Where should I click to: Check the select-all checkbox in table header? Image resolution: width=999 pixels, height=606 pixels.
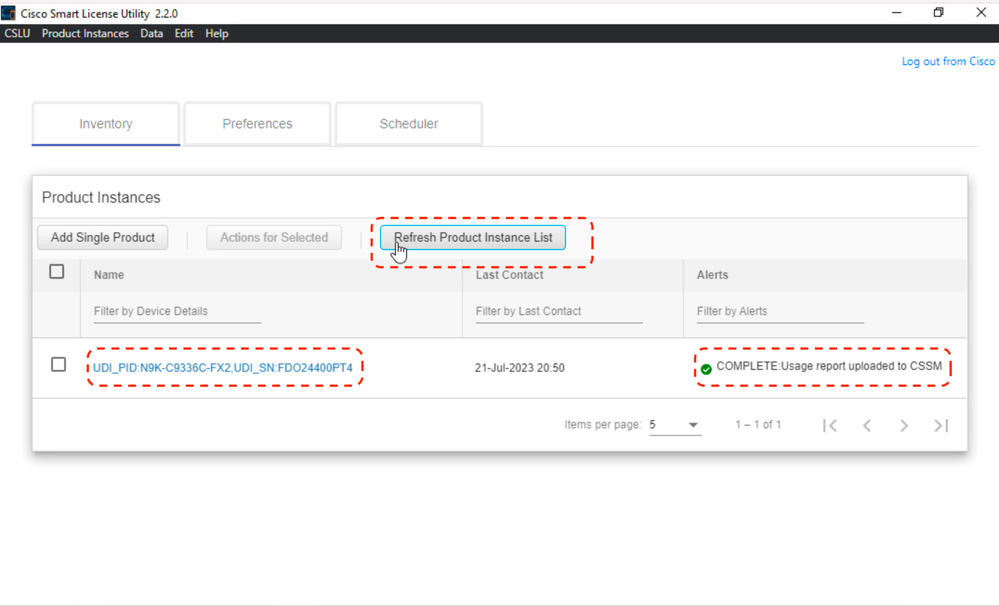[x=57, y=271]
